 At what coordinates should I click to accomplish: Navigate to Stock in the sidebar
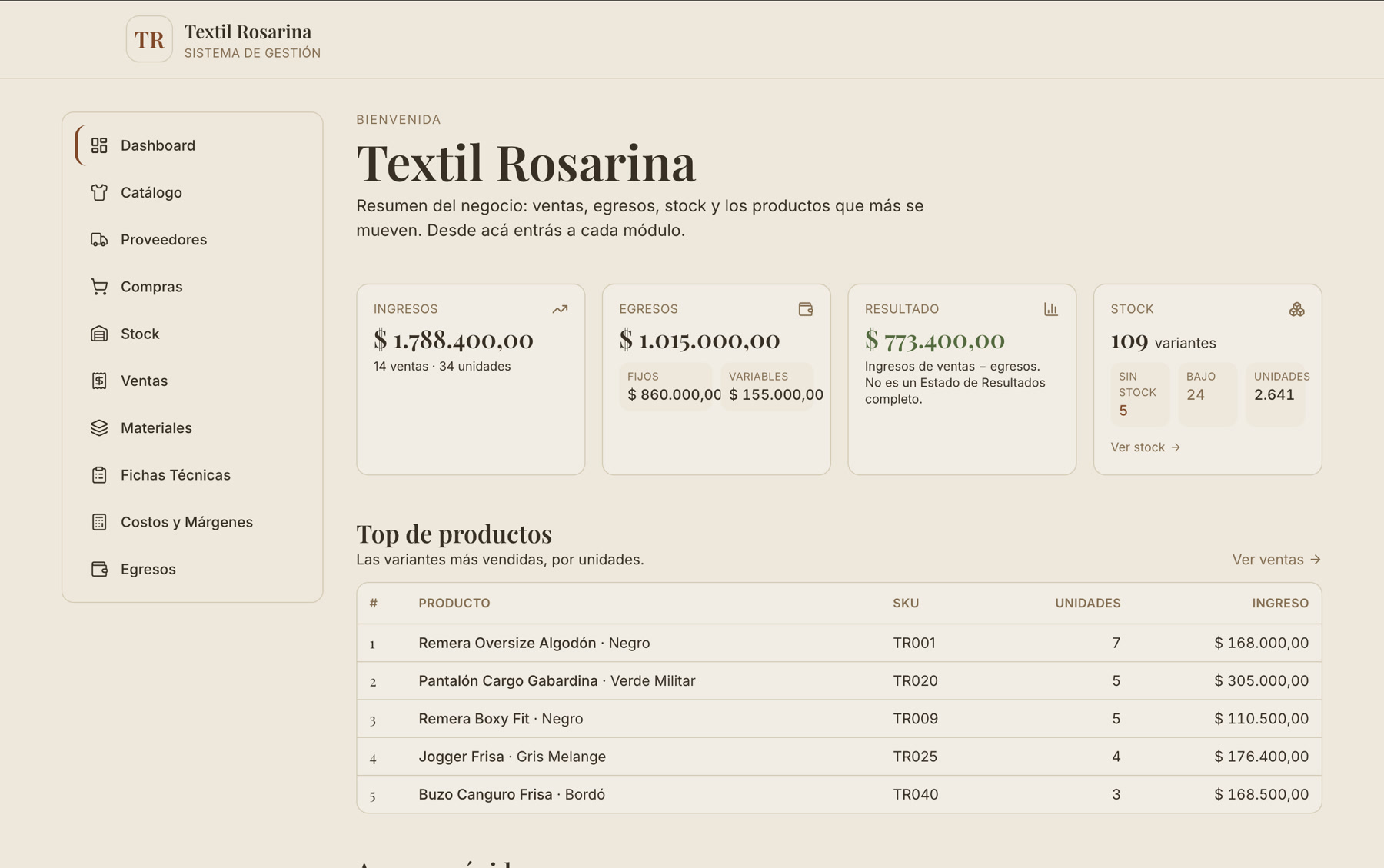192,334
